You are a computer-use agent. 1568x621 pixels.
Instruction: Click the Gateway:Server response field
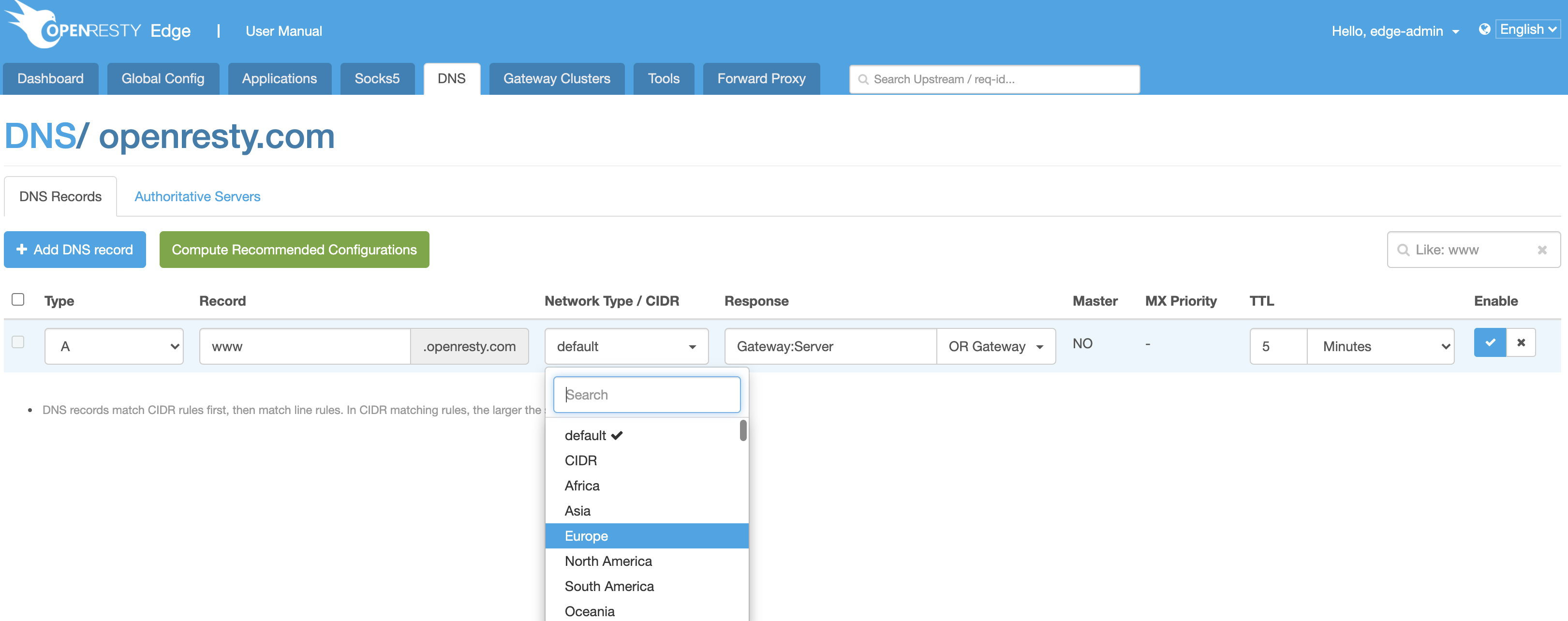point(830,346)
